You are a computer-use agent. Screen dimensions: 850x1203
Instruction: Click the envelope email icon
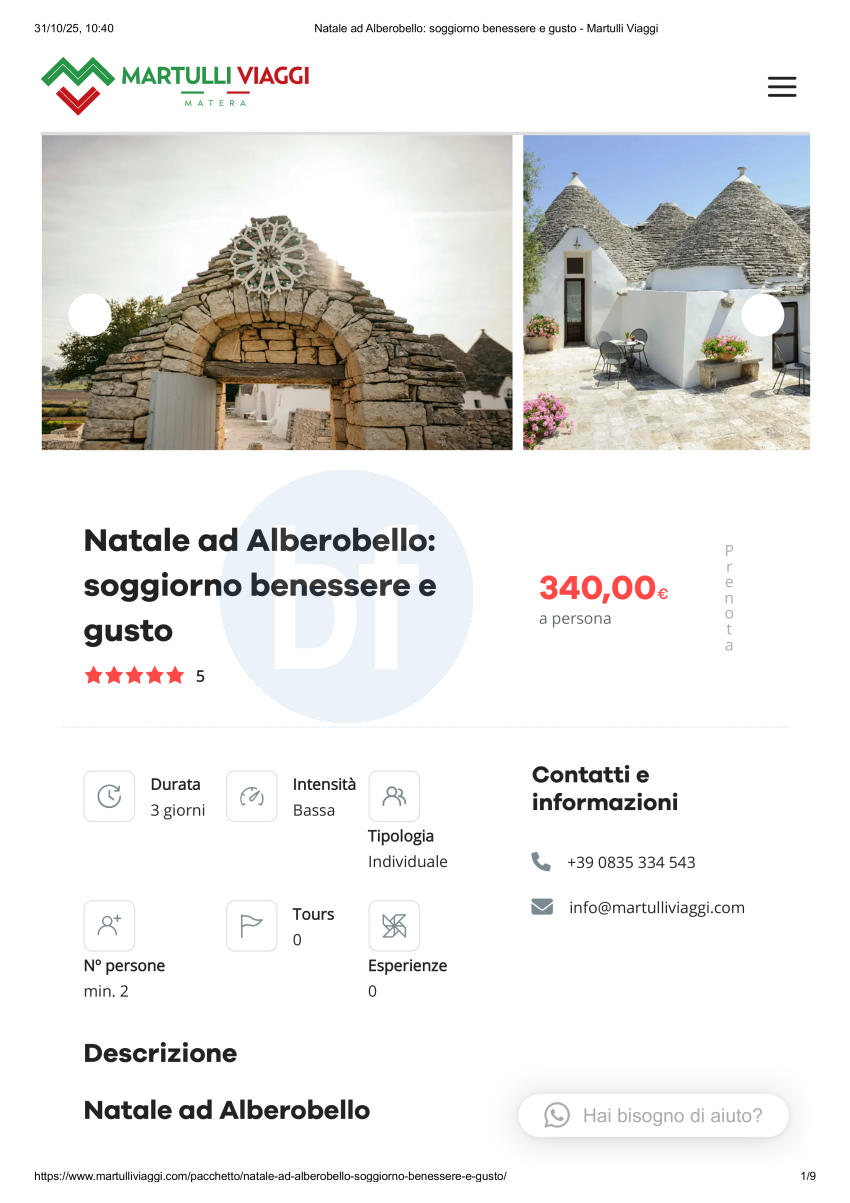click(542, 907)
